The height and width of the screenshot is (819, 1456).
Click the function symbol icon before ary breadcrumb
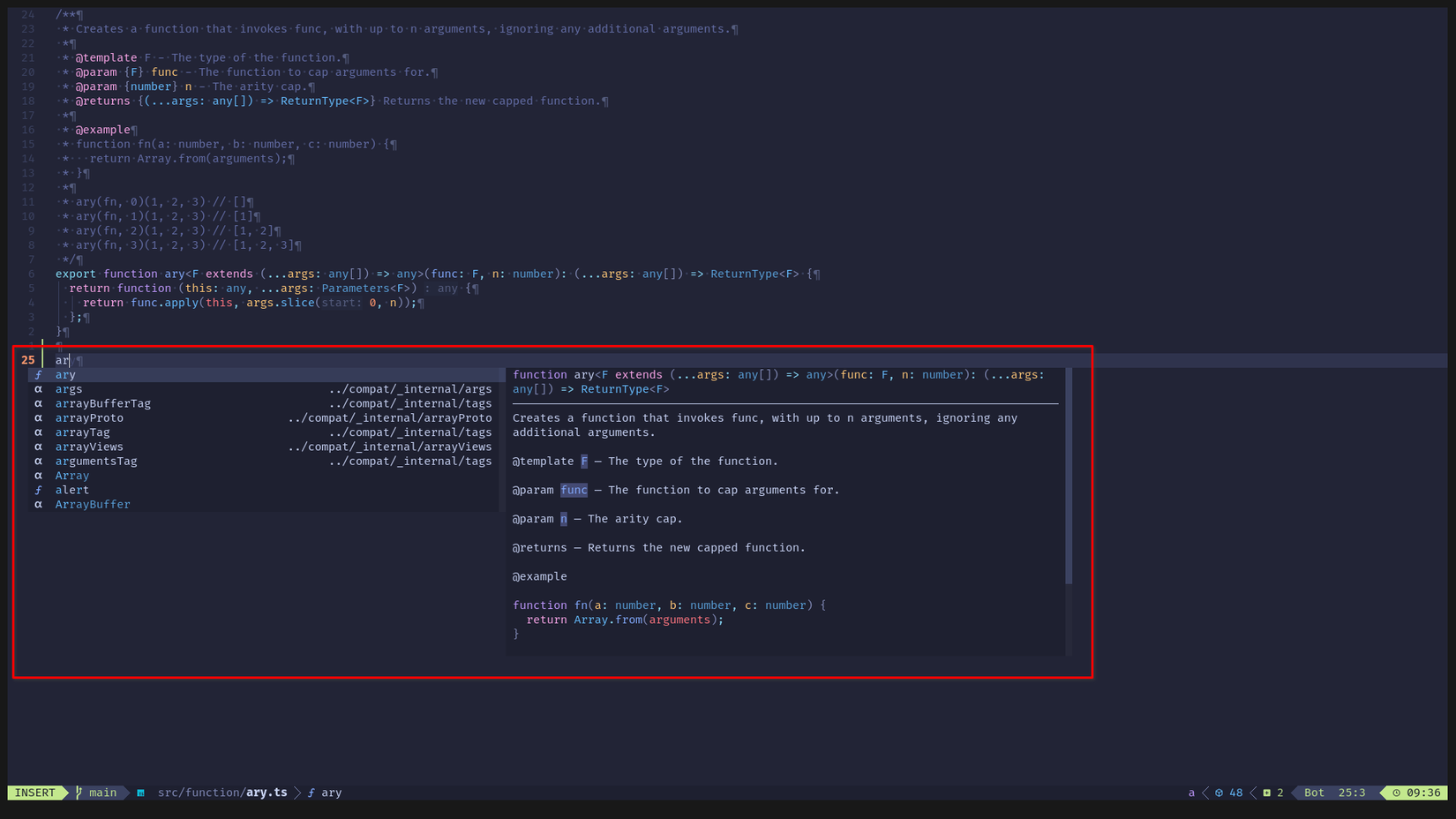point(311,793)
